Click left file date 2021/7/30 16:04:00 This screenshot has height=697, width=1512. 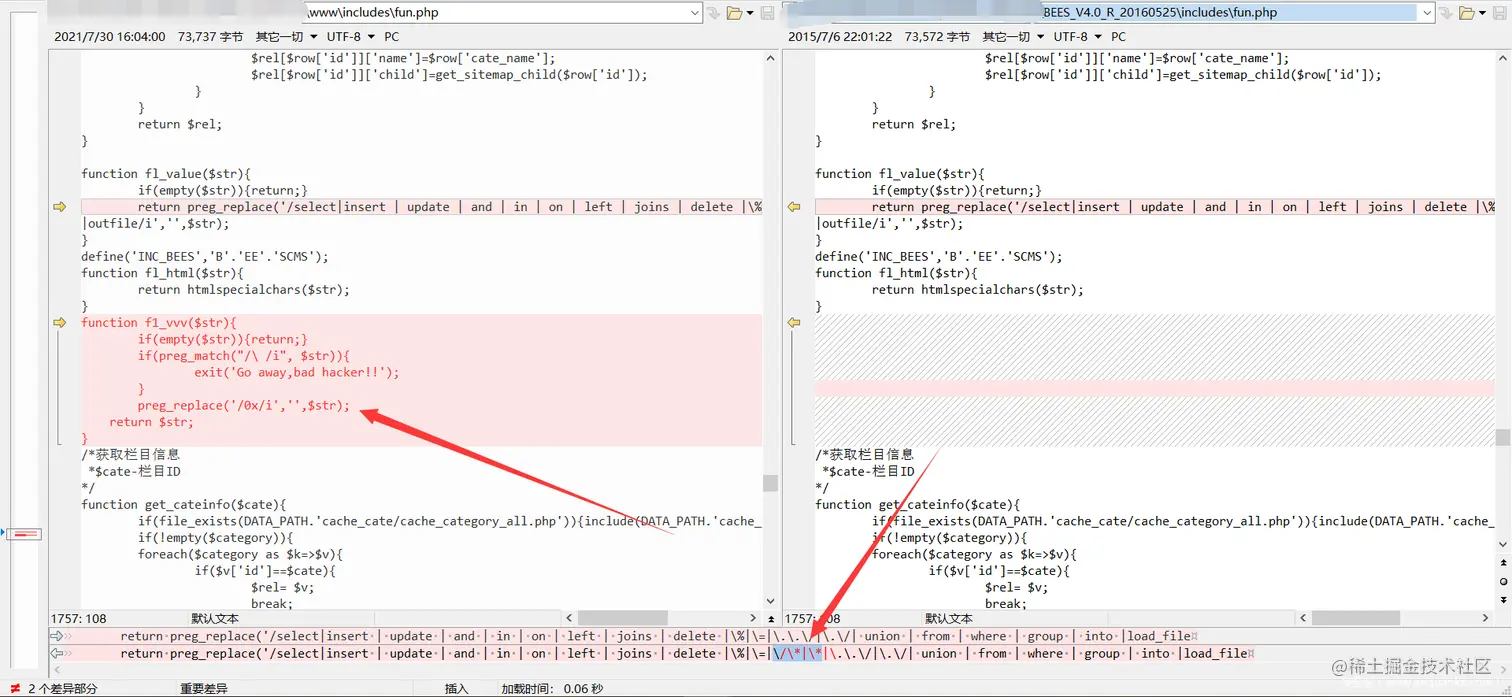[x=110, y=37]
